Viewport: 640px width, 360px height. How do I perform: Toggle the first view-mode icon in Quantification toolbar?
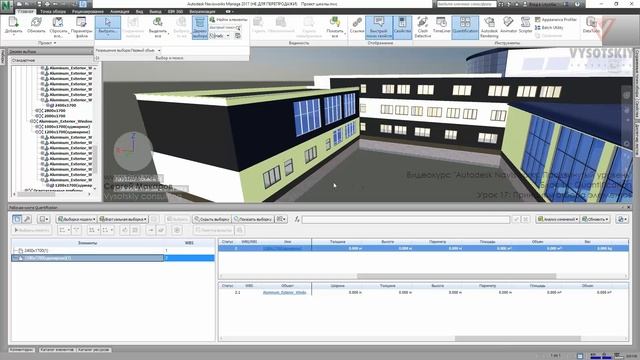pyautogui.click(x=17, y=219)
